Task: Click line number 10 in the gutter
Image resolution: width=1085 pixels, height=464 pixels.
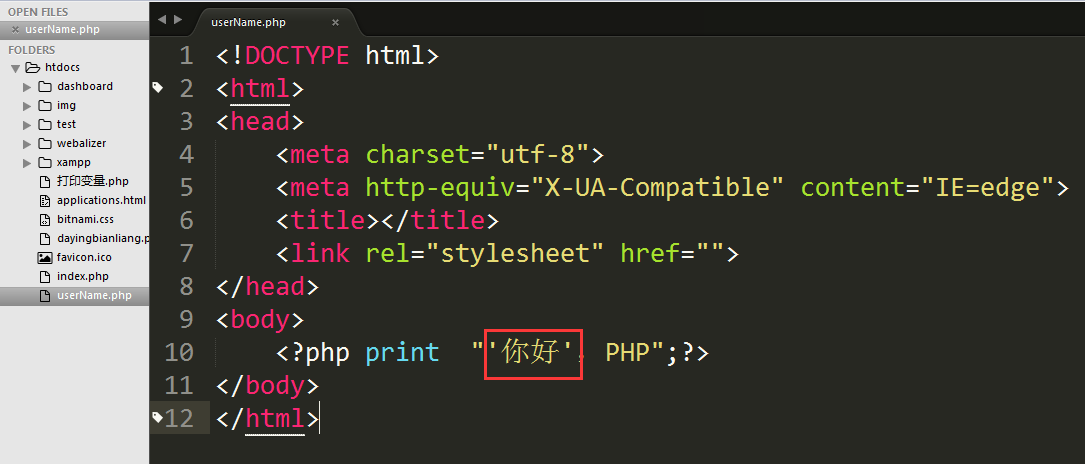Action: click(178, 352)
